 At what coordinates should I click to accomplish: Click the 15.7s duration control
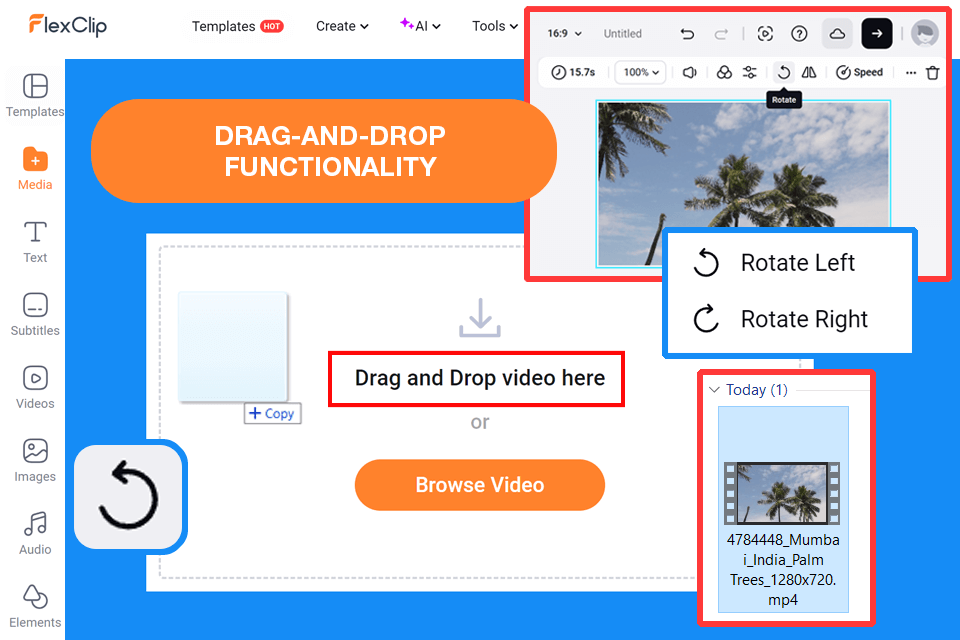tap(573, 72)
